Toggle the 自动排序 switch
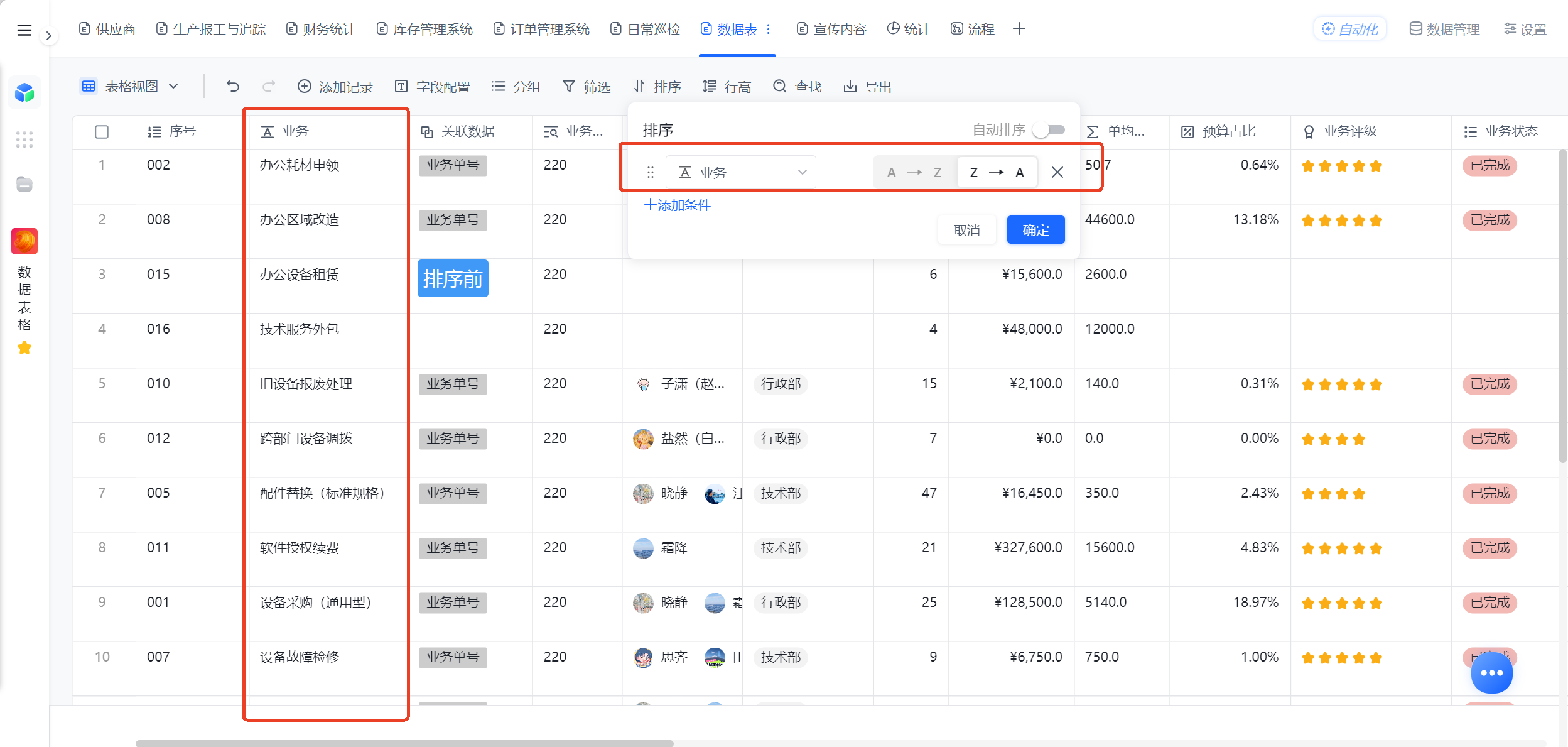Screen dimensions: 1568x747 click(1049, 130)
